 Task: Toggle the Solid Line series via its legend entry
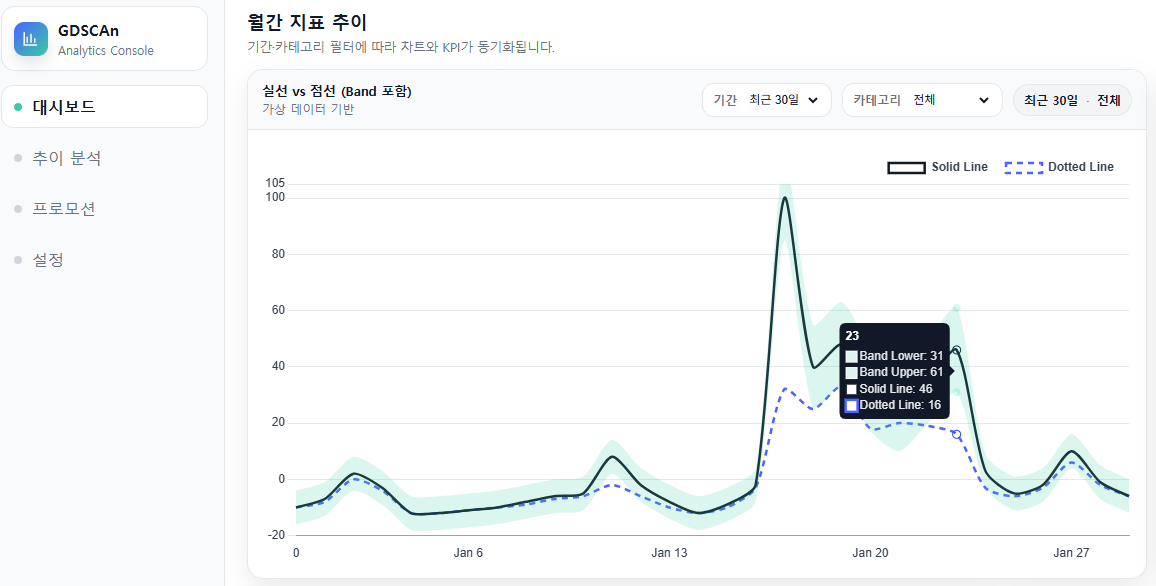click(x=937, y=166)
